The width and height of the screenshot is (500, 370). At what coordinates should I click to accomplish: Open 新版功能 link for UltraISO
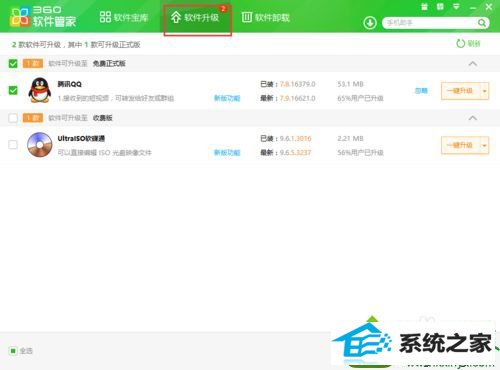click(x=227, y=152)
